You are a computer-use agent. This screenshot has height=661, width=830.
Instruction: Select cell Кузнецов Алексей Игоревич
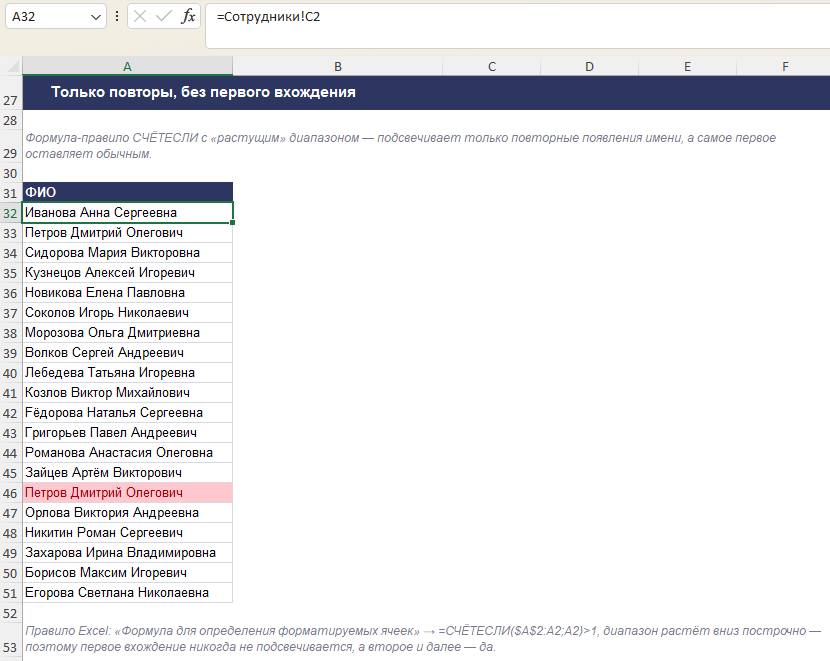click(x=128, y=273)
